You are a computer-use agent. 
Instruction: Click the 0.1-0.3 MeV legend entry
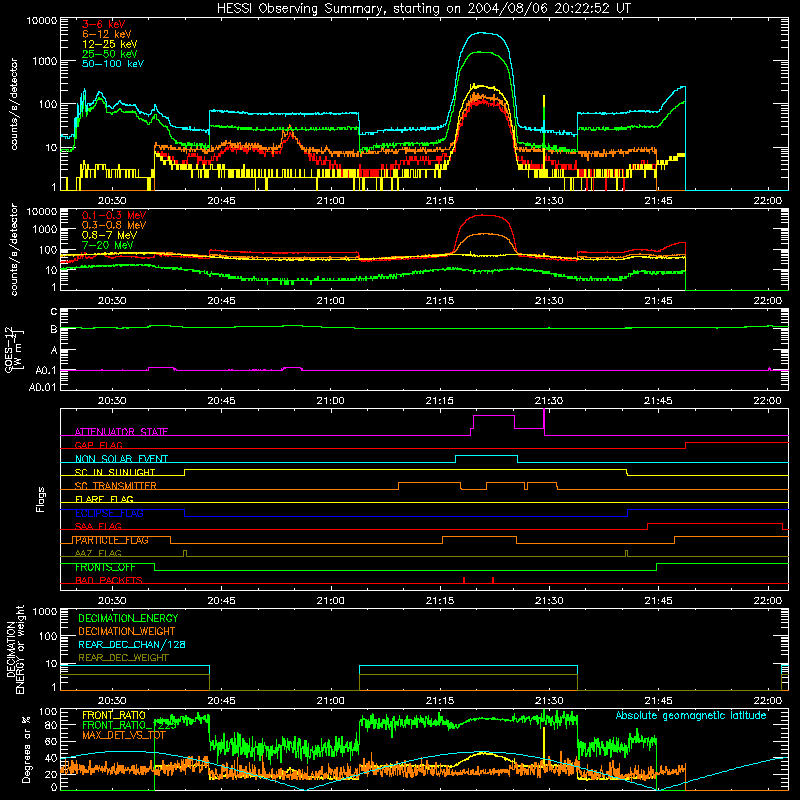114,215
